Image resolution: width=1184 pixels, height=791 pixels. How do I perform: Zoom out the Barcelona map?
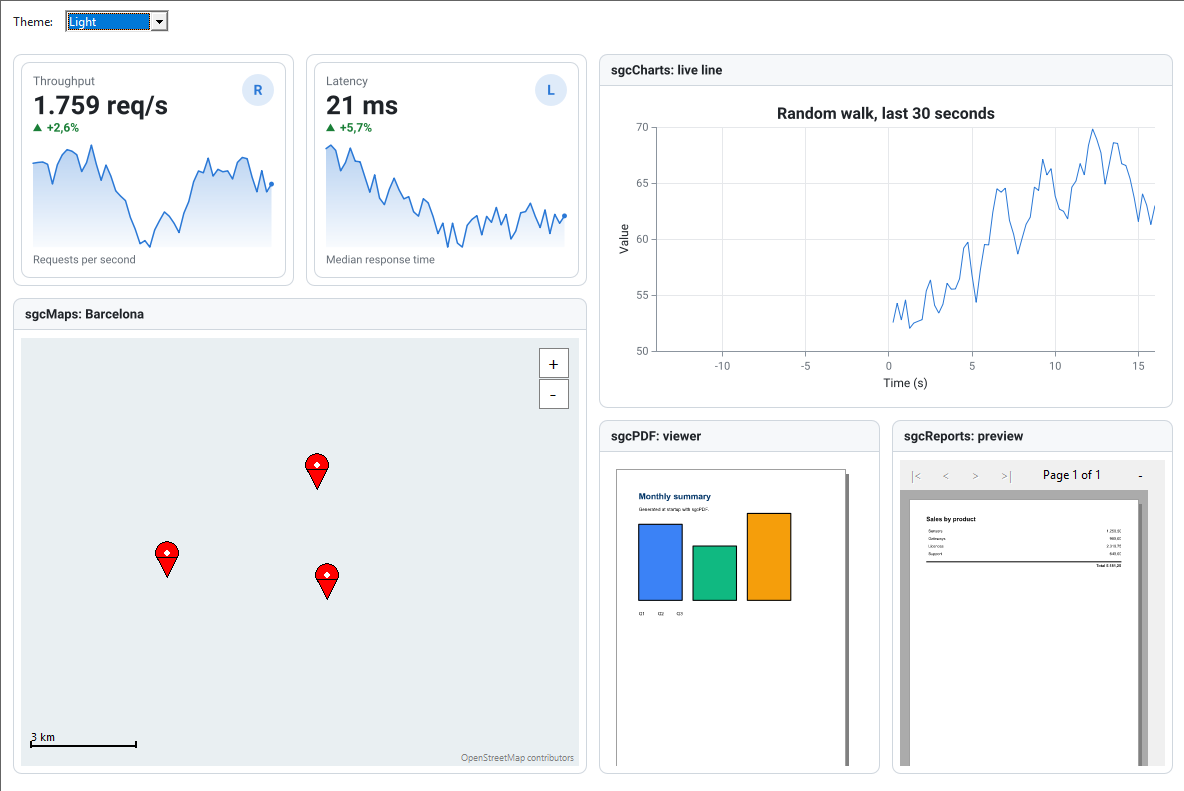[x=553, y=395]
